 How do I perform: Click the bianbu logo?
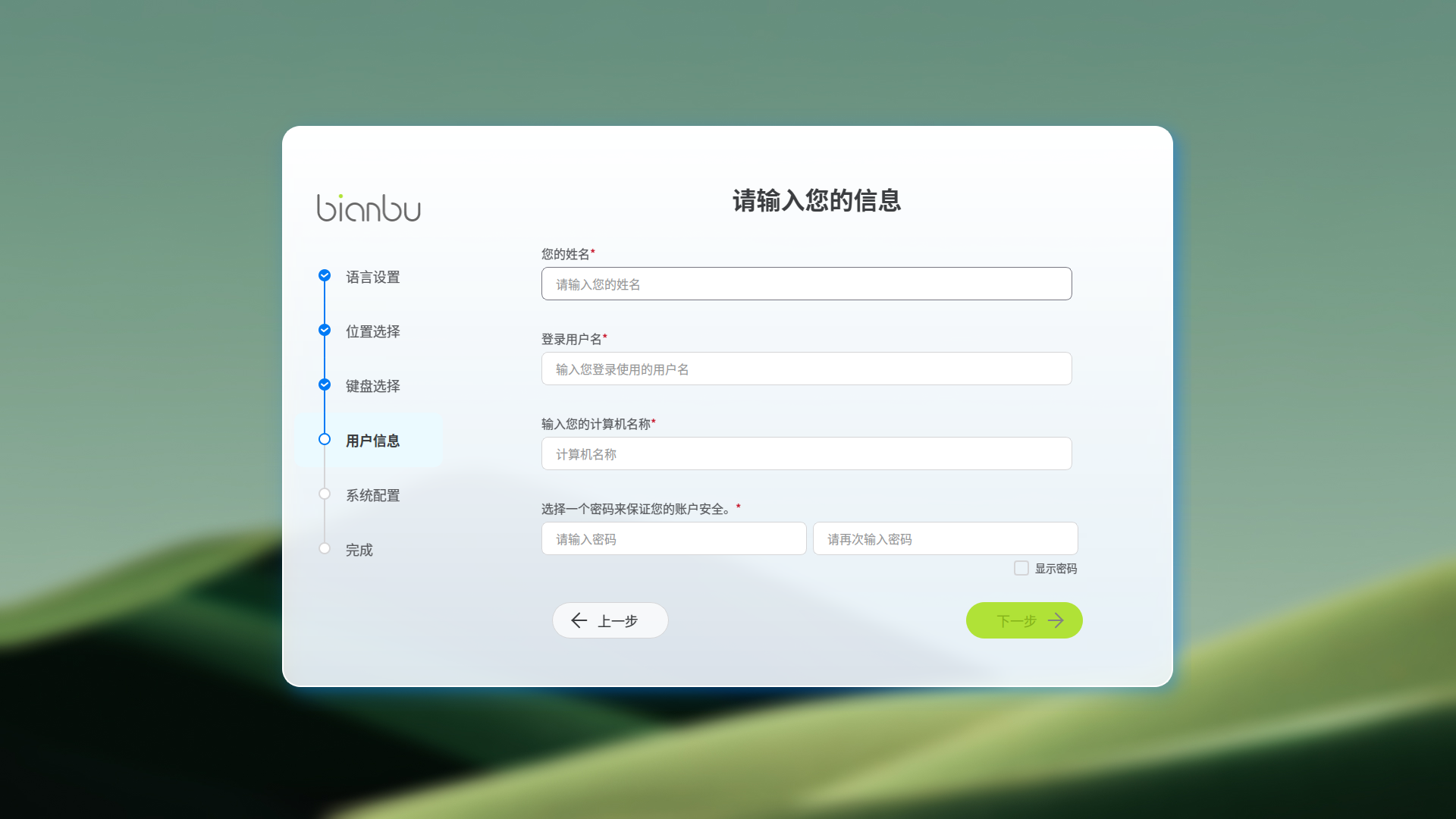tap(369, 209)
